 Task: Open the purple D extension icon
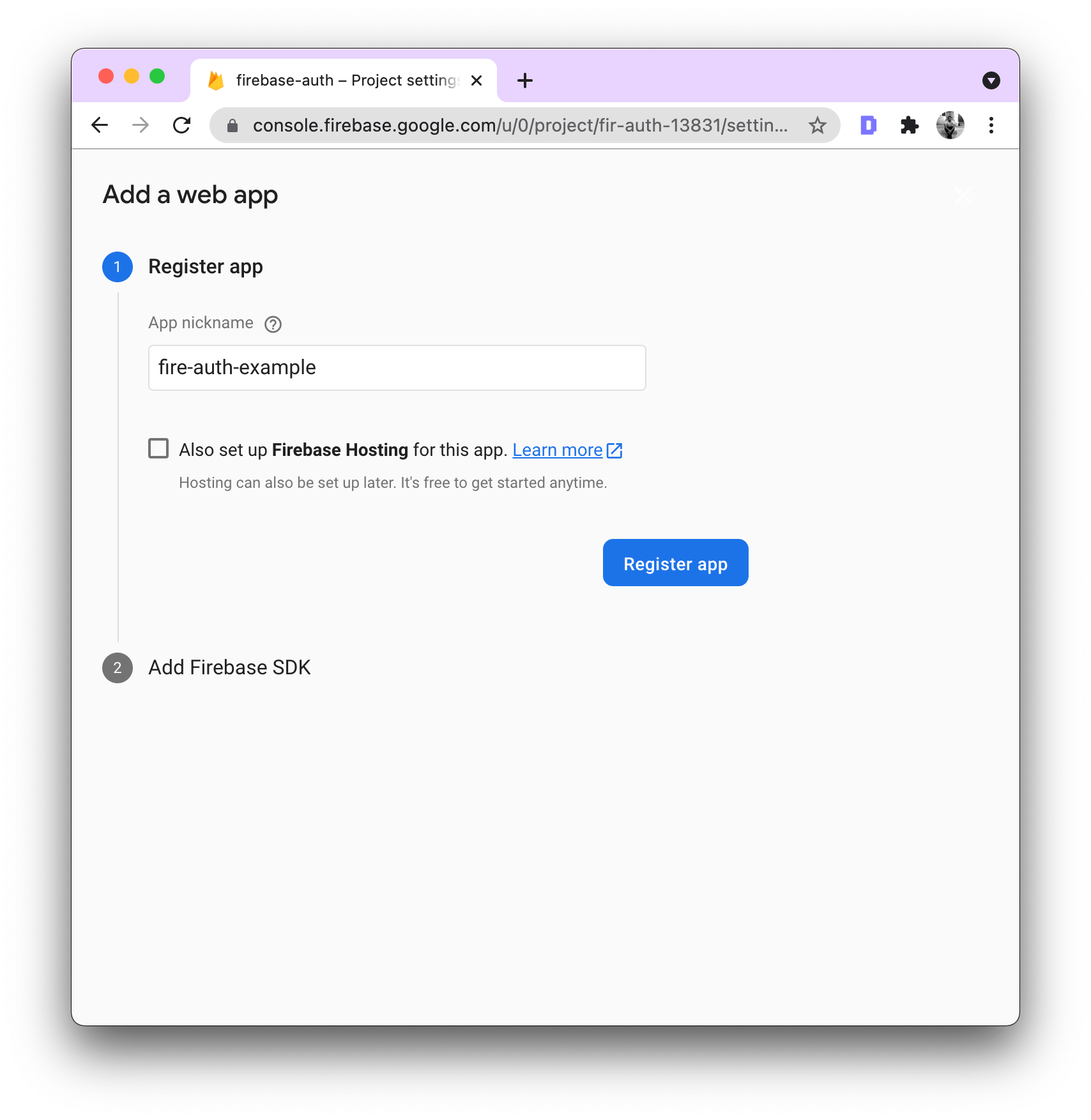(869, 125)
